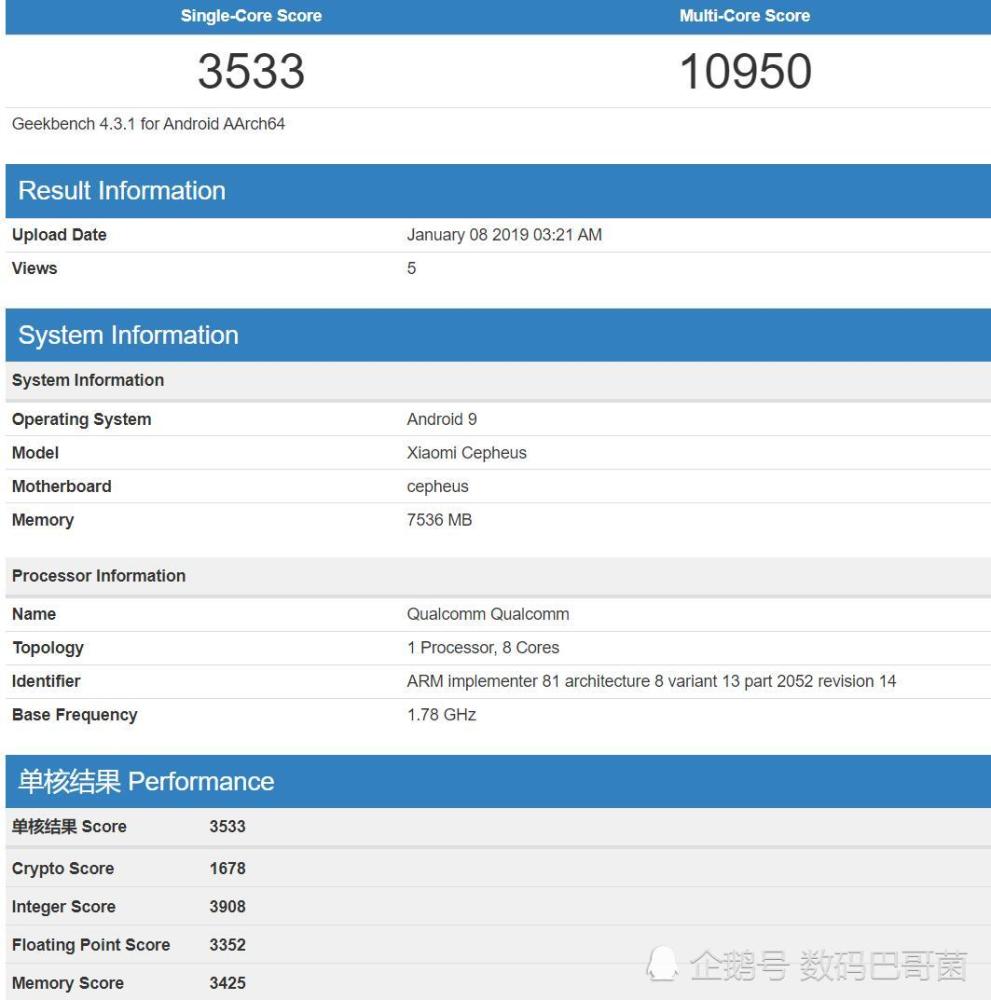991x1000 pixels.
Task: Select the cepheus motherboard value
Action: (x=438, y=486)
